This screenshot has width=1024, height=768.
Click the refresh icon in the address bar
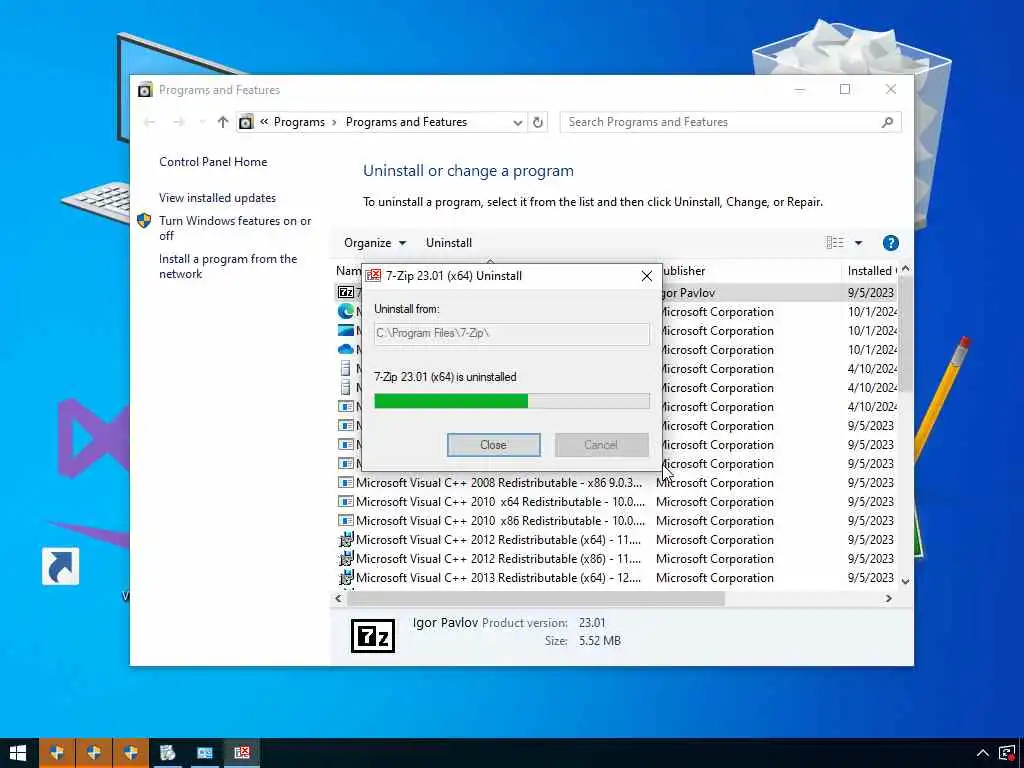coord(537,122)
